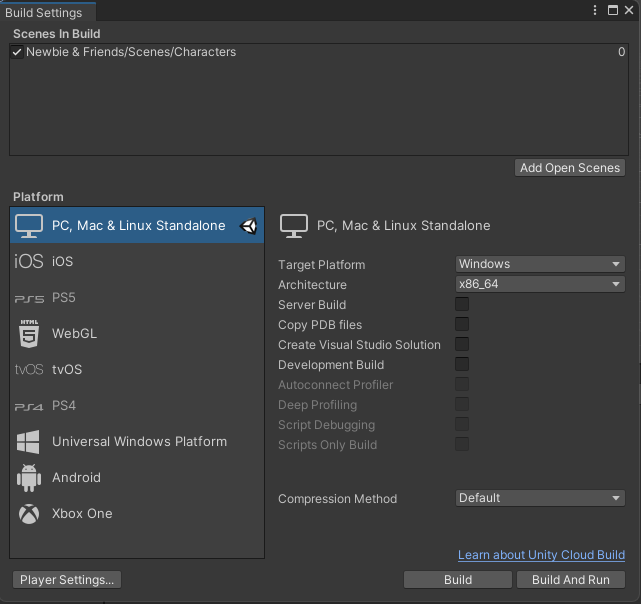Click the Build button
Image resolution: width=641 pixels, height=604 pixels.
pos(458,580)
